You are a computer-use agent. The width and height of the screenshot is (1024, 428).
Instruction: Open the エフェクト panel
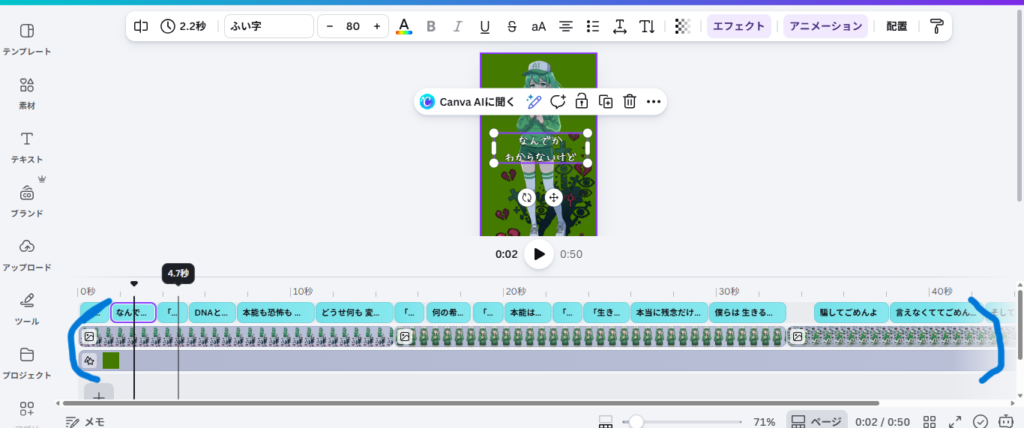point(738,26)
